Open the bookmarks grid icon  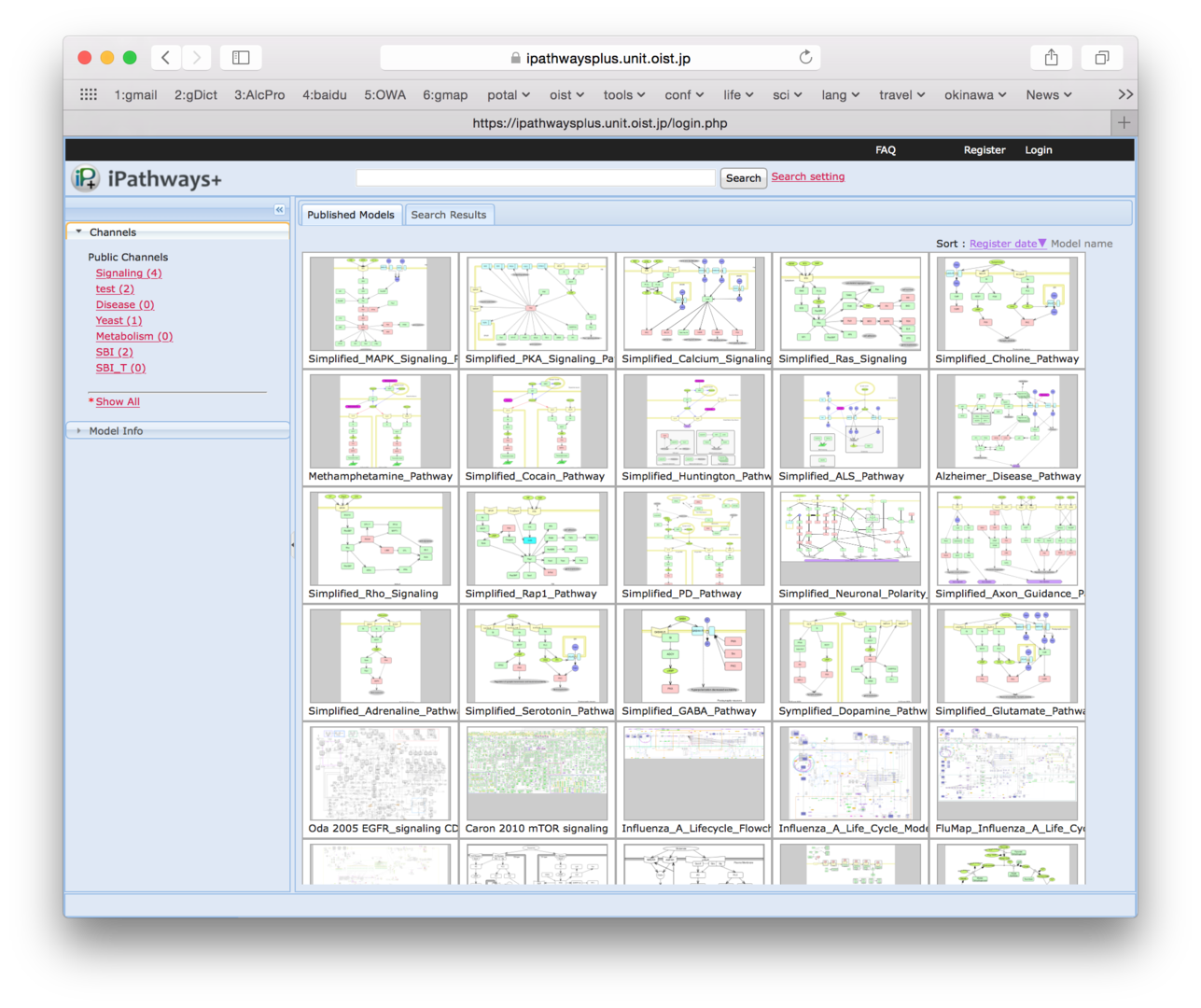89,94
